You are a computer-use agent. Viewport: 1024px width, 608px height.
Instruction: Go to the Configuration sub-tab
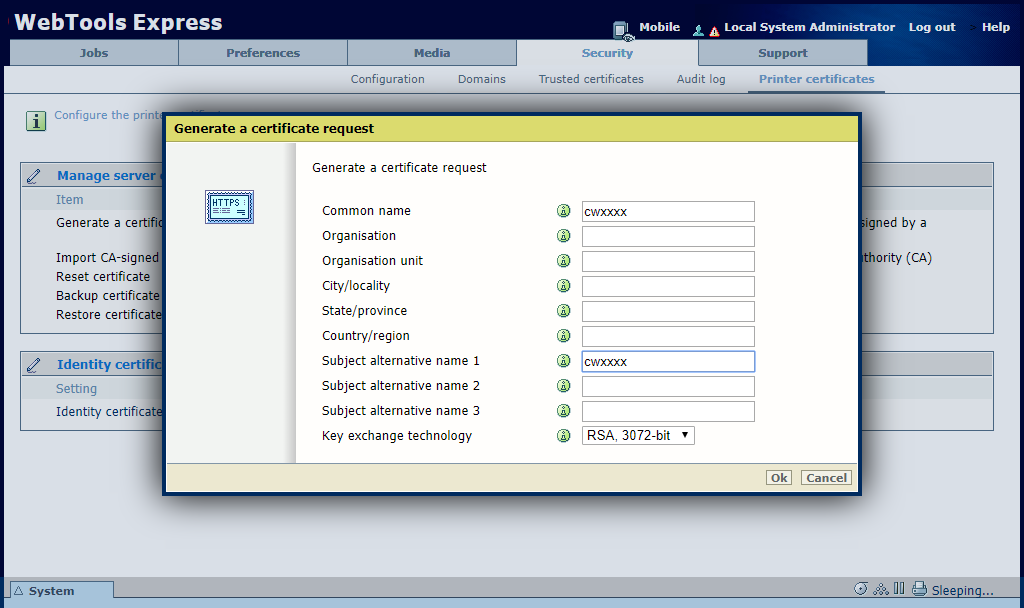pyautogui.click(x=387, y=79)
